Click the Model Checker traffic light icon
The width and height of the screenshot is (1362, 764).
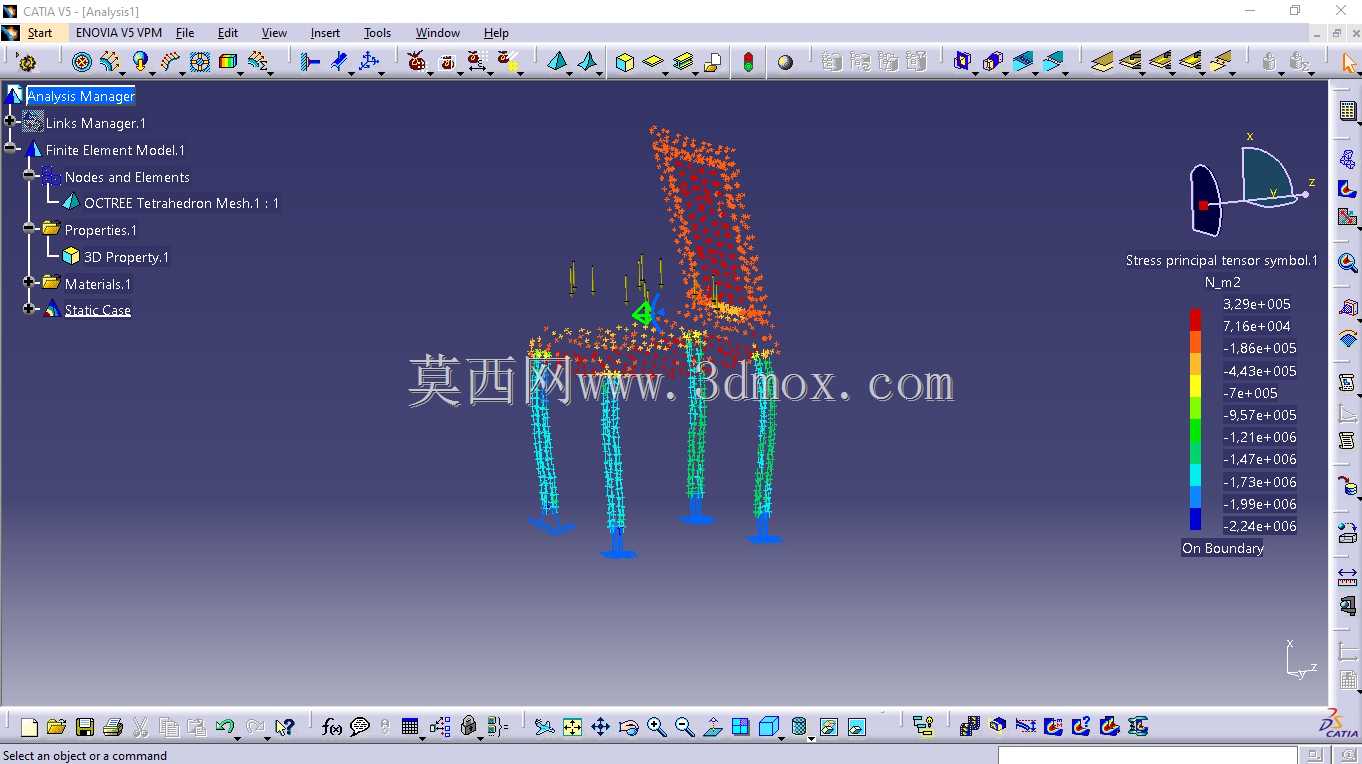pyautogui.click(x=748, y=62)
